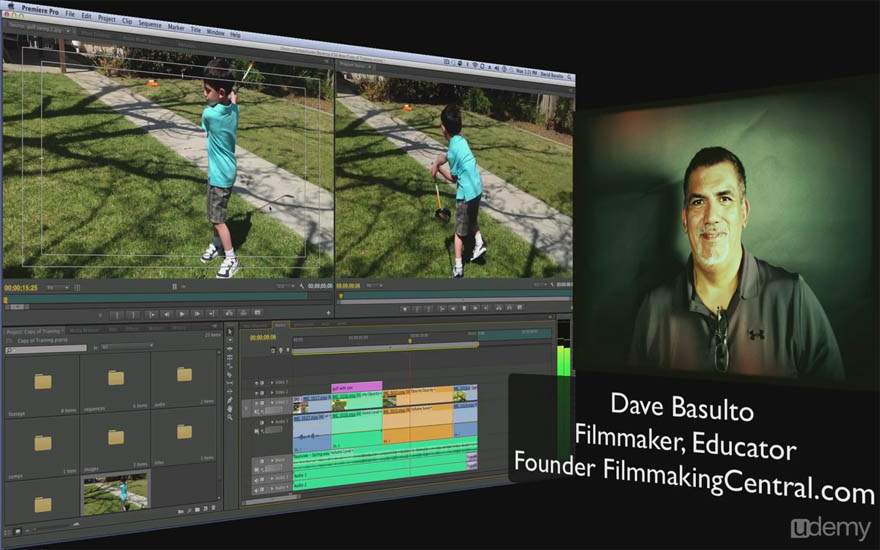This screenshot has height=550, width=880.
Task: Select the orange video clip on timeline
Action: [x=418, y=396]
